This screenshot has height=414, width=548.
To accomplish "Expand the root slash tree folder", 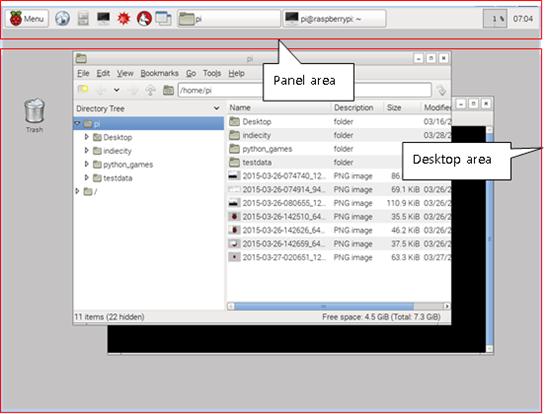I will [77, 191].
